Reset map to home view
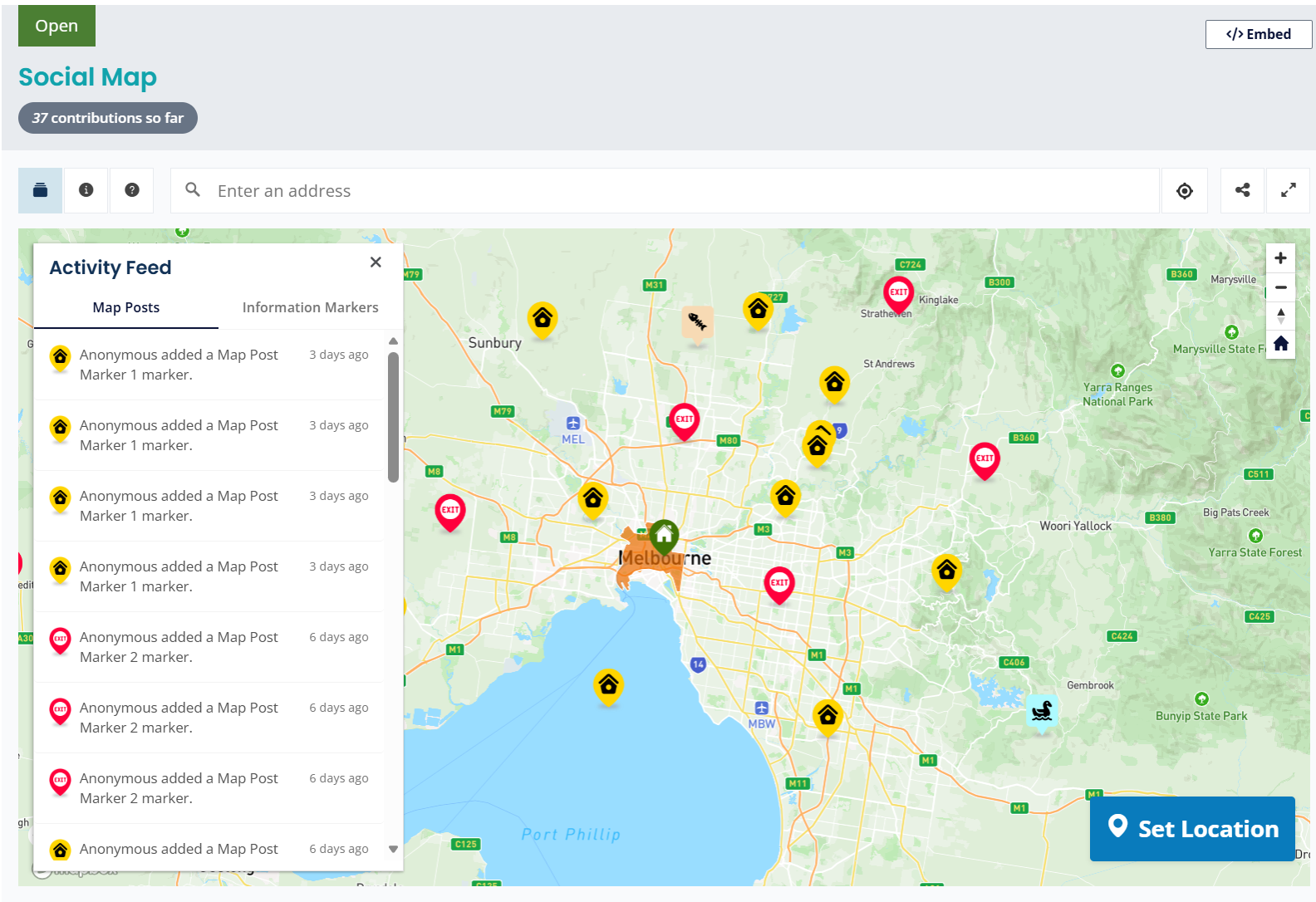 [1280, 344]
